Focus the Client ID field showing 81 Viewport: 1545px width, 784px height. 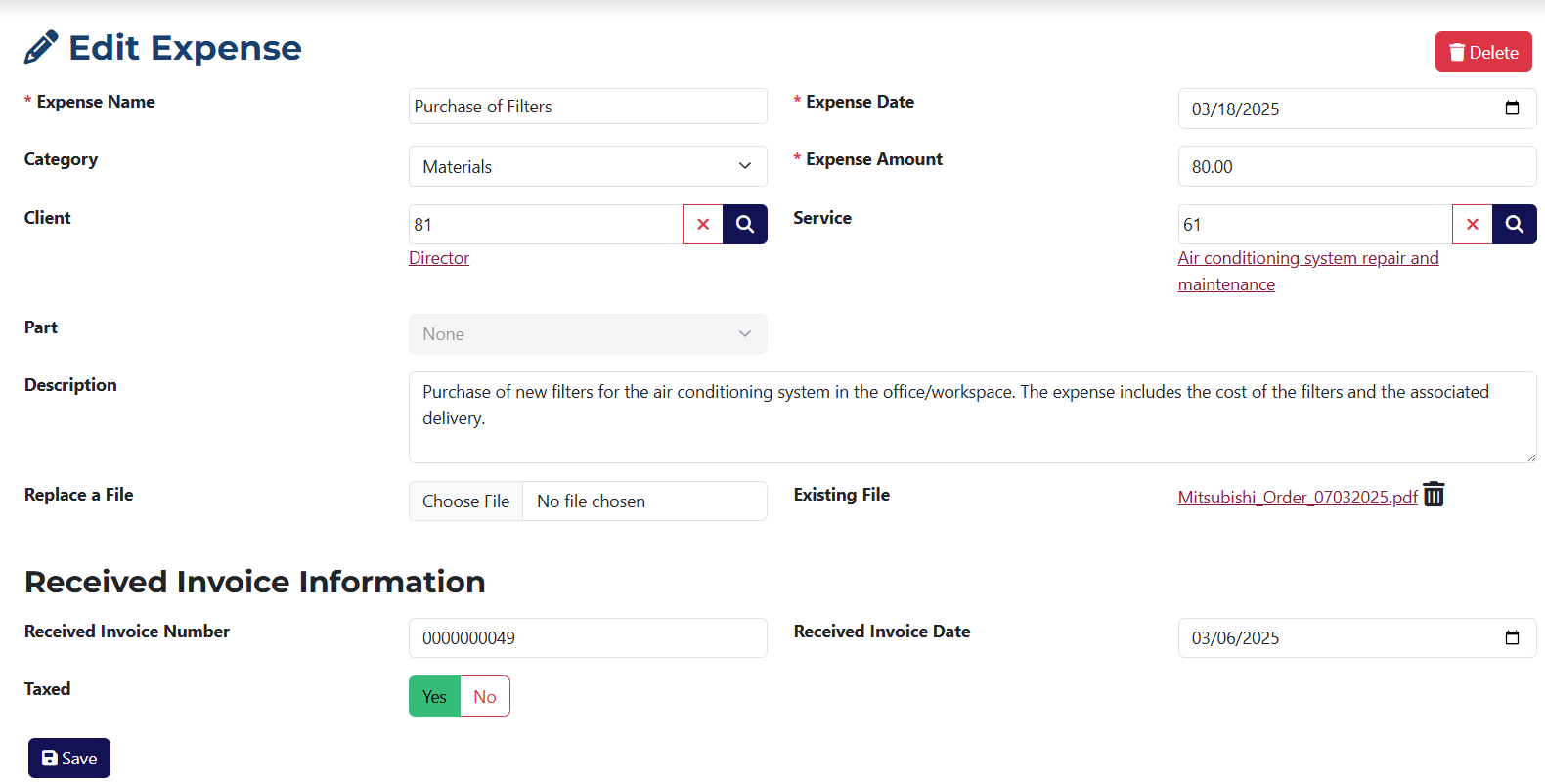click(x=546, y=225)
